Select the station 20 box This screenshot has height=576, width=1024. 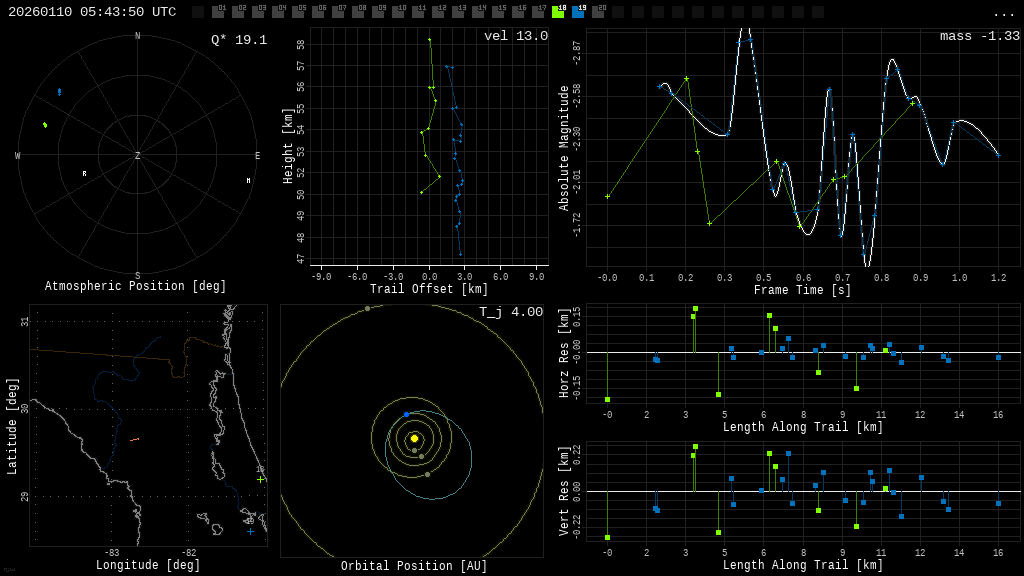point(598,12)
